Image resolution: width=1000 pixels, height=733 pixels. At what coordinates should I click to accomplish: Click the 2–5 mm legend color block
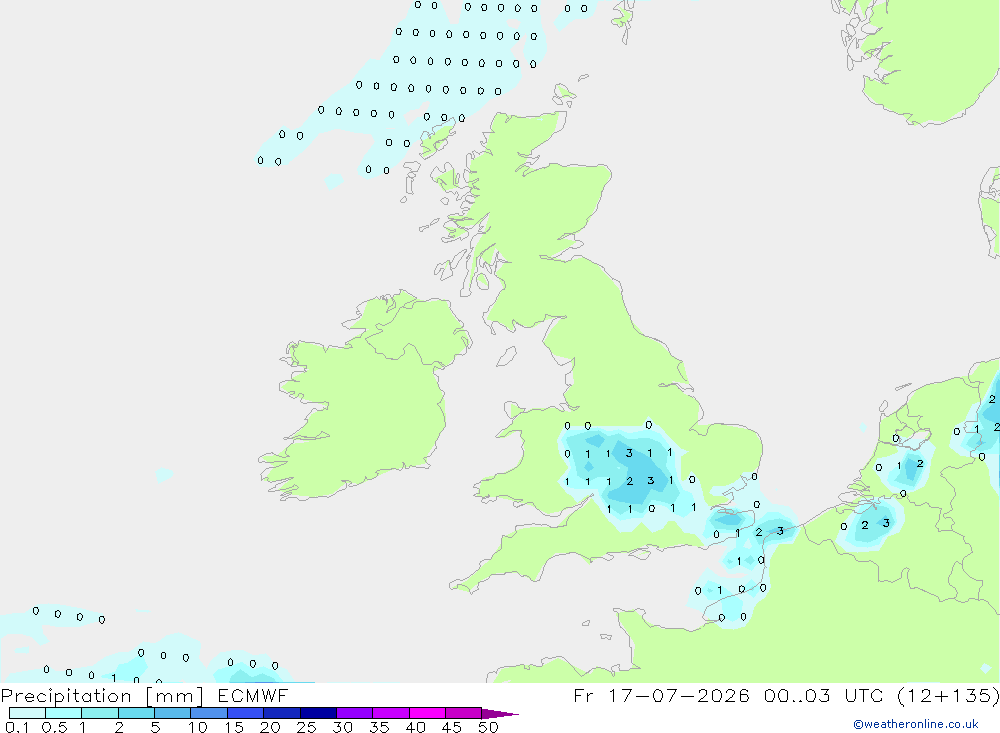click(136, 713)
